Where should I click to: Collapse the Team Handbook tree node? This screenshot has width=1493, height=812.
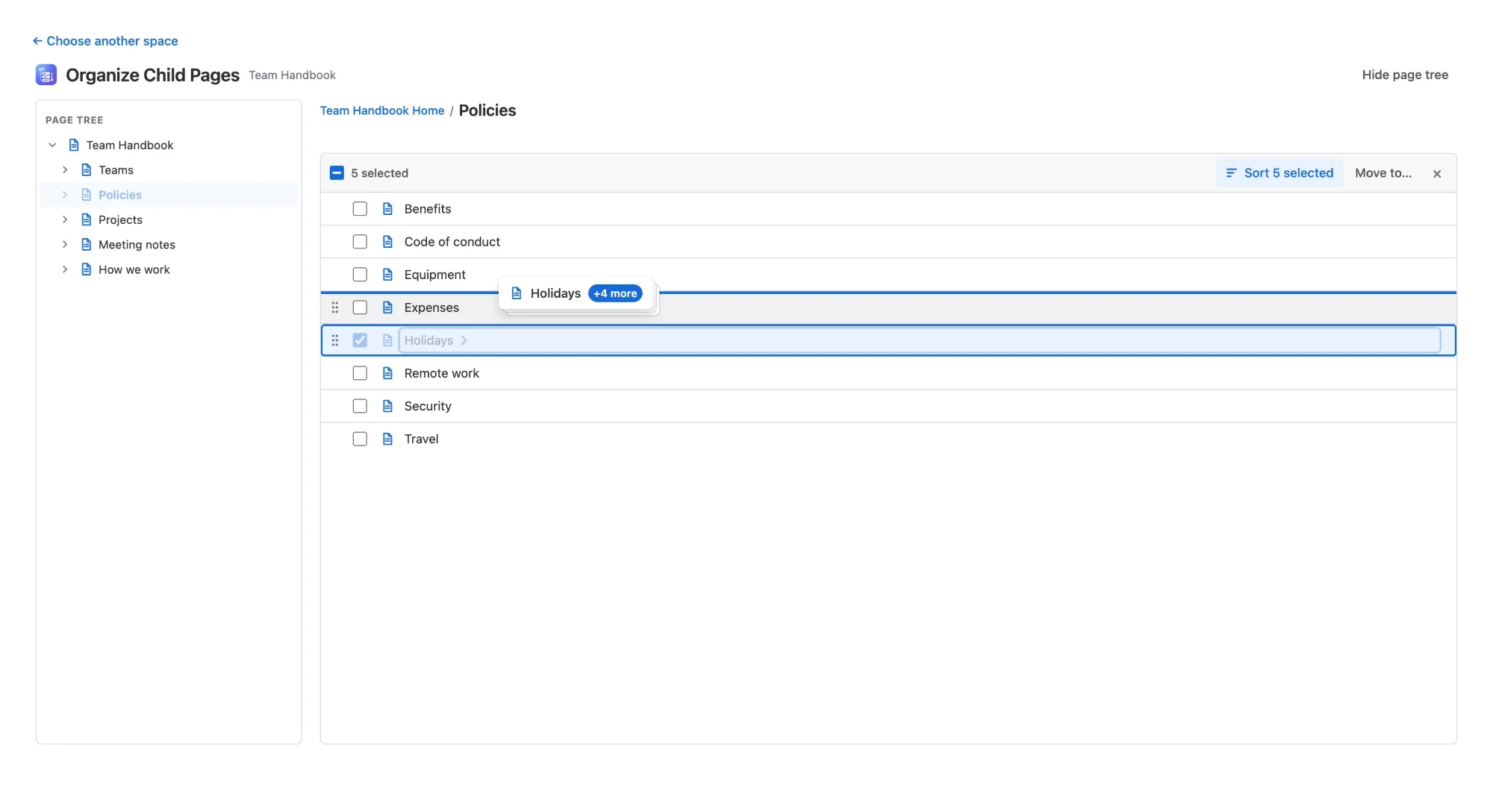coord(52,145)
